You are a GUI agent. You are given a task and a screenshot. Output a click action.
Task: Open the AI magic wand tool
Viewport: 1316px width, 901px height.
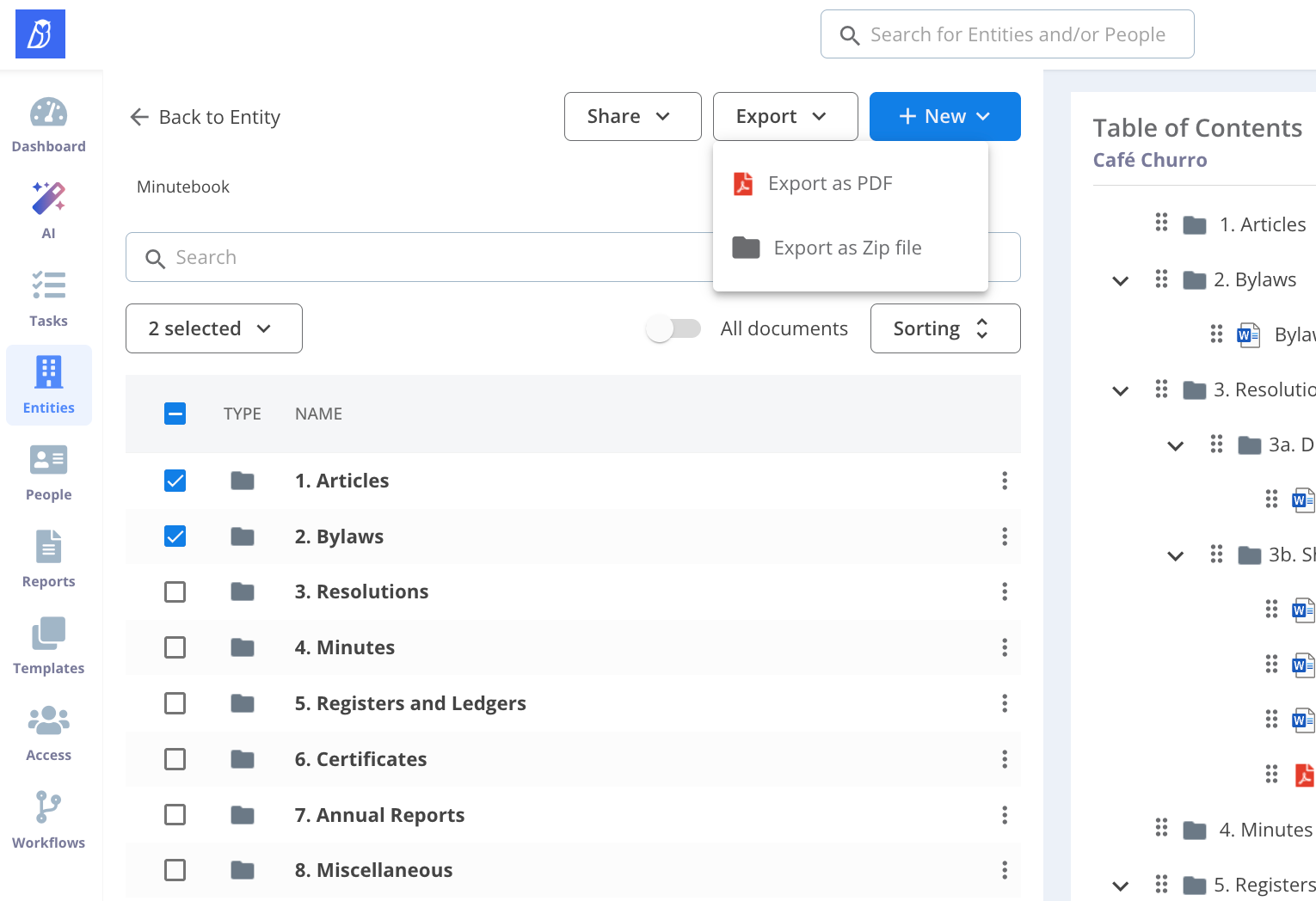48,211
